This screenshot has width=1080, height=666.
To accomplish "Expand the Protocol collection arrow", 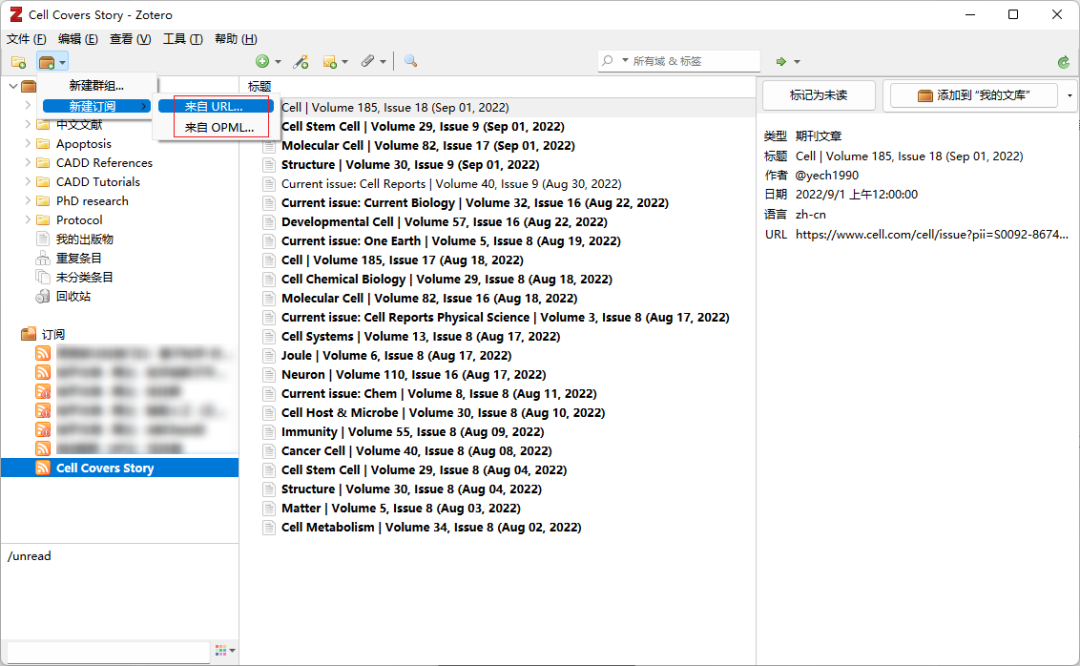I will coord(28,220).
